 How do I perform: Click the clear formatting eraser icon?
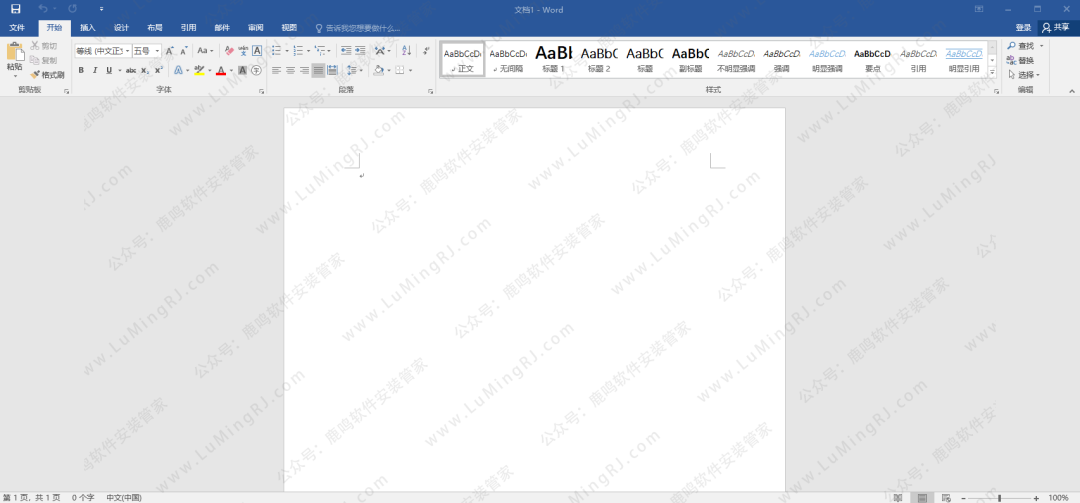229,50
